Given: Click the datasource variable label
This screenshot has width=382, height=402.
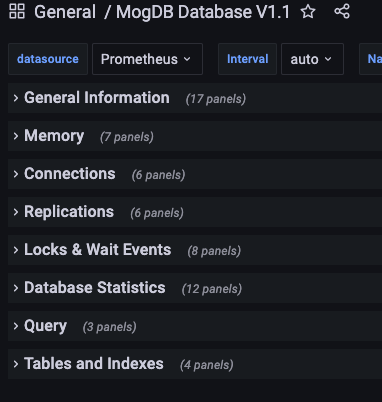Looking at the screenshot, I should pos(48,59).
